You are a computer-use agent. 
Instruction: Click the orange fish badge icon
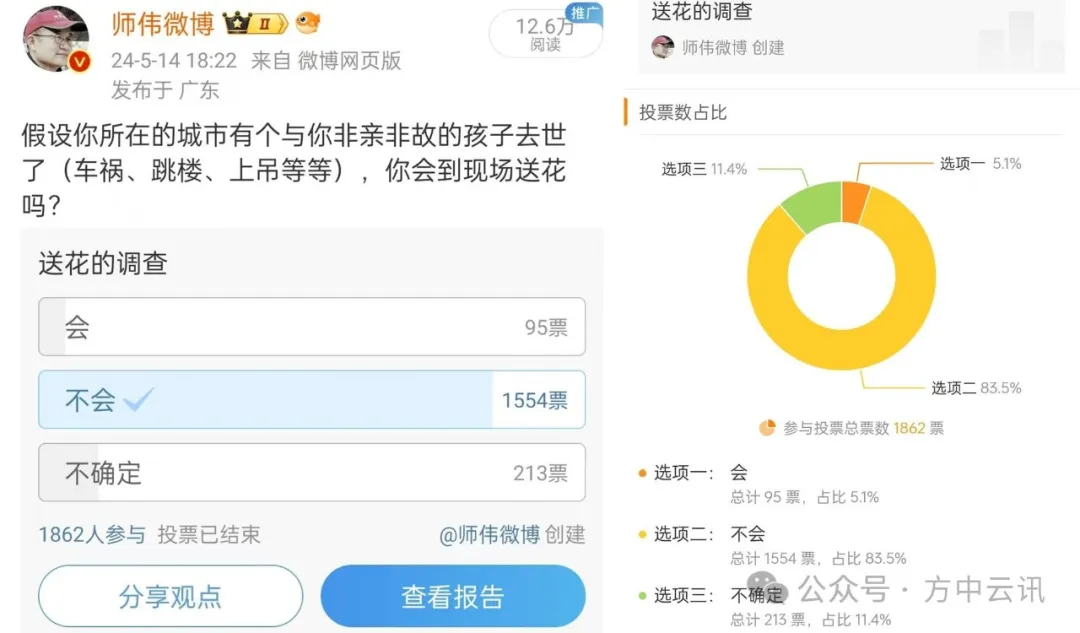(x=308, y=23)
